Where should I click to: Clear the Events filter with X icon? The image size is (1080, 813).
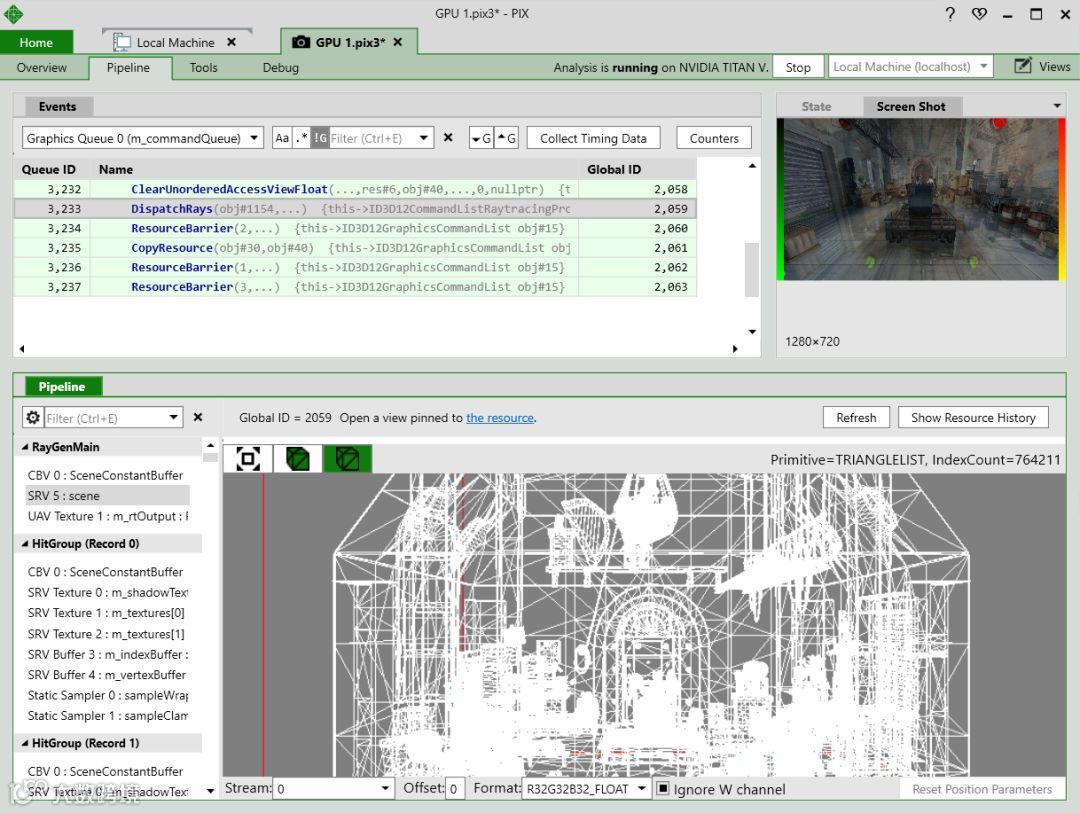point(448,138)
